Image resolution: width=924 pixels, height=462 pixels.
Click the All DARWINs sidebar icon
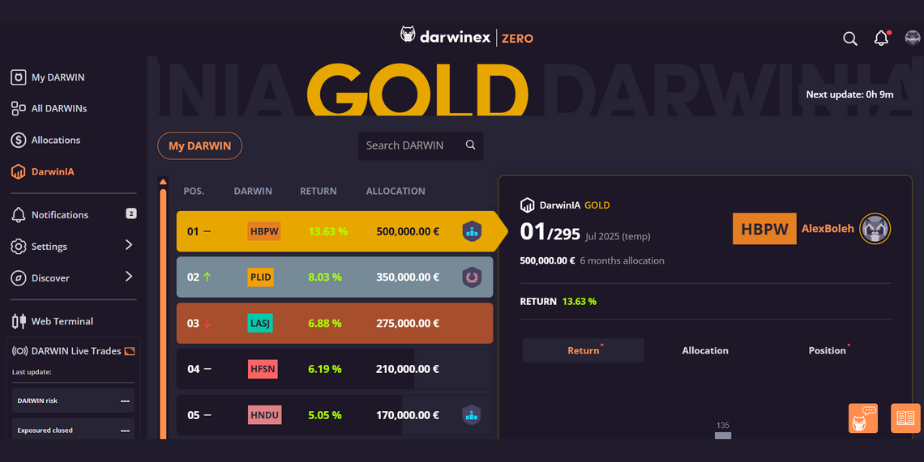tap(18, 108)
